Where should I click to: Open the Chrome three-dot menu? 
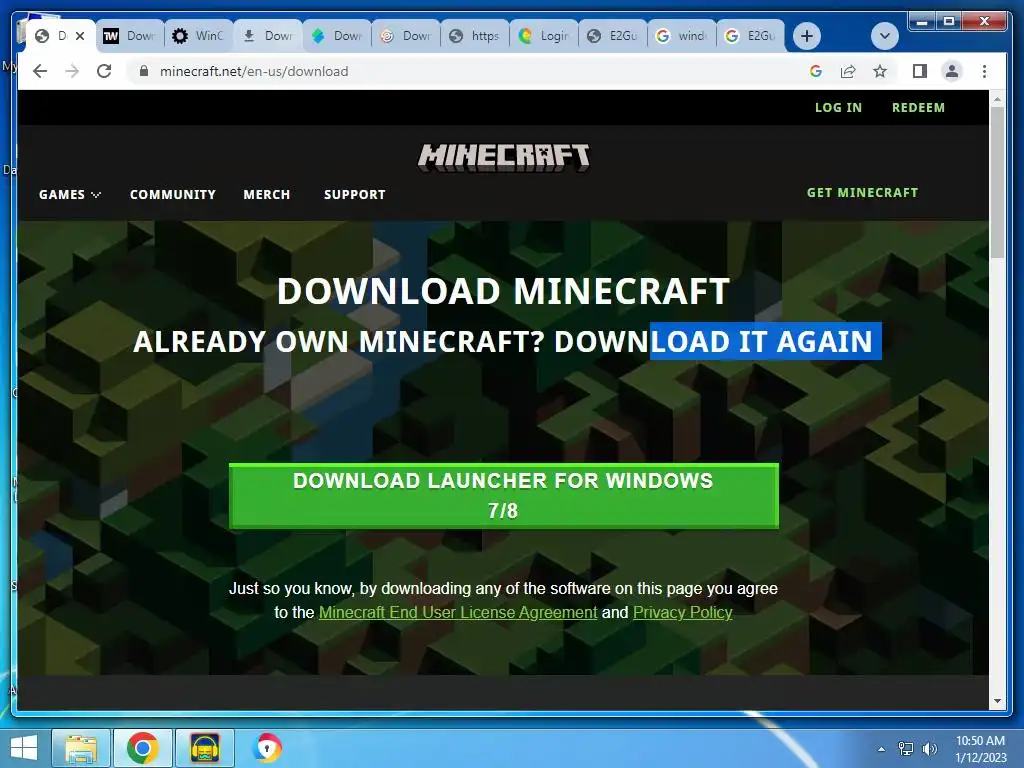(984, 71)
